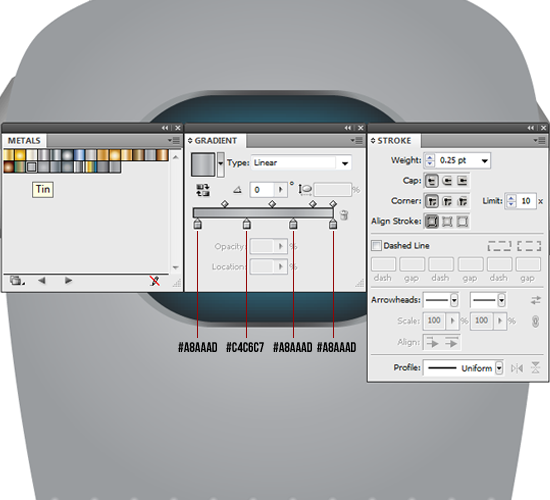The image size is (550, 500).
Task: Toggle the arrowhead scale link icon
Action: click(x=535, y=321)
